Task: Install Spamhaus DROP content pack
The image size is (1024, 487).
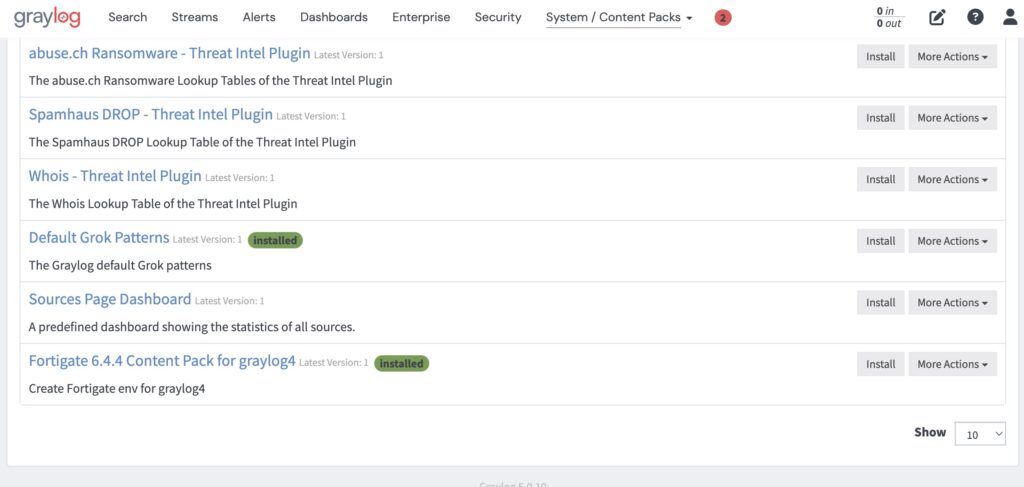Action: point(880,118)
